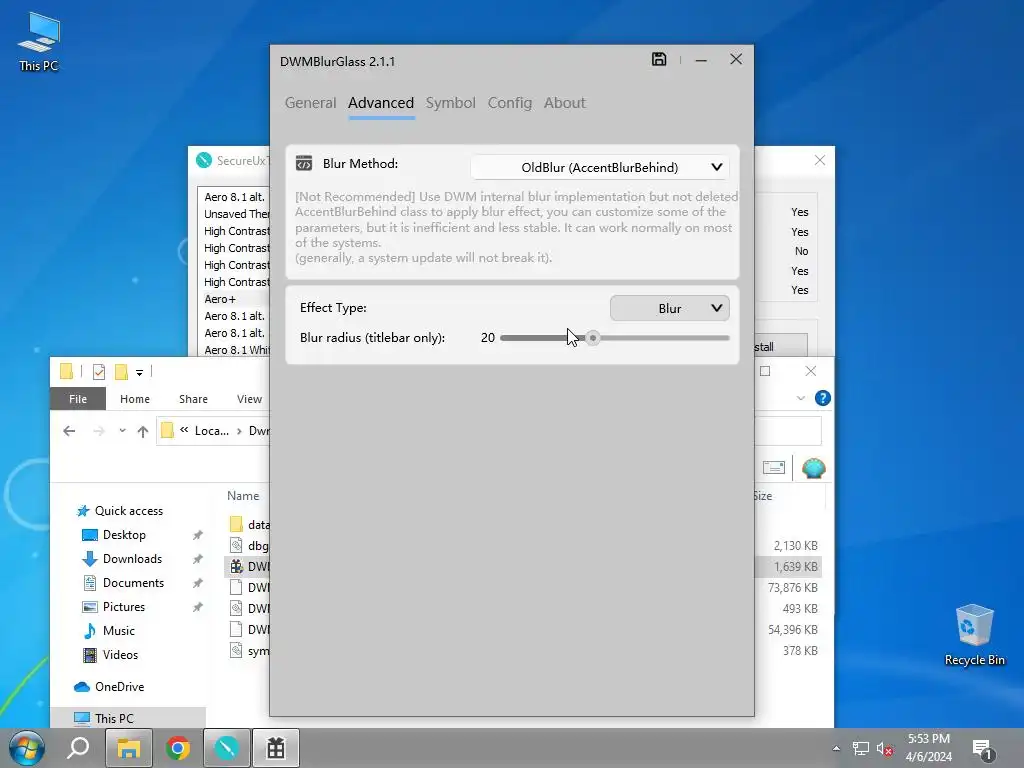Click the Explorer Help icon
Screen dimensions: 1024x768
tap(823, 398)
